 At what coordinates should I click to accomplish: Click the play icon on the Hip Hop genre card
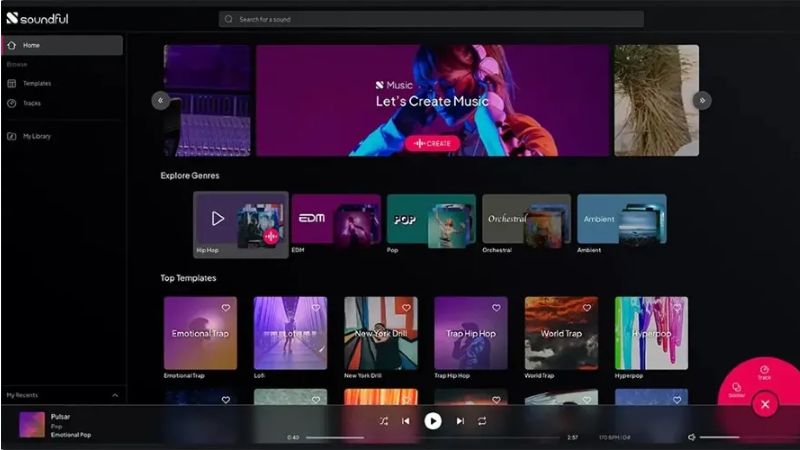pos(217,218)
